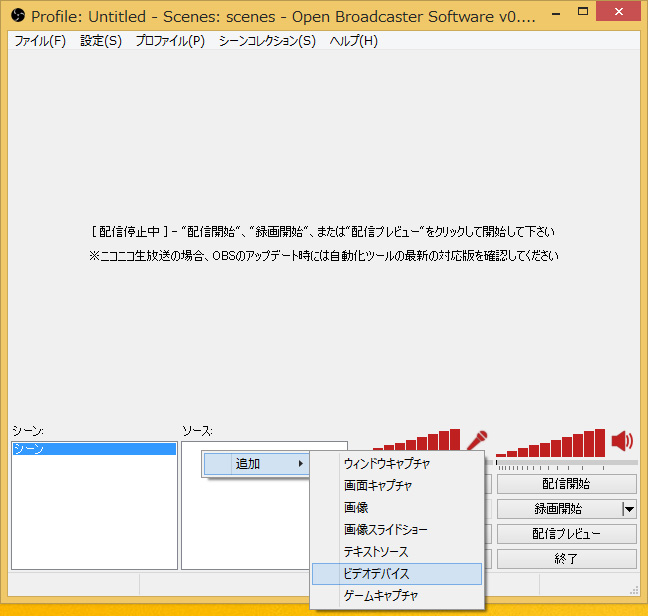Image resolution: width=648 pixels, height=616 pixels.
Task: Choose ウィンドウキャプチャ from the add menu
Action: click(x=397, y=464)
